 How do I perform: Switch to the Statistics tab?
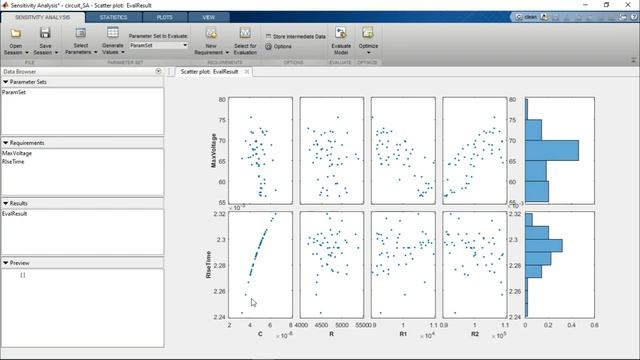tap(113, 17)
